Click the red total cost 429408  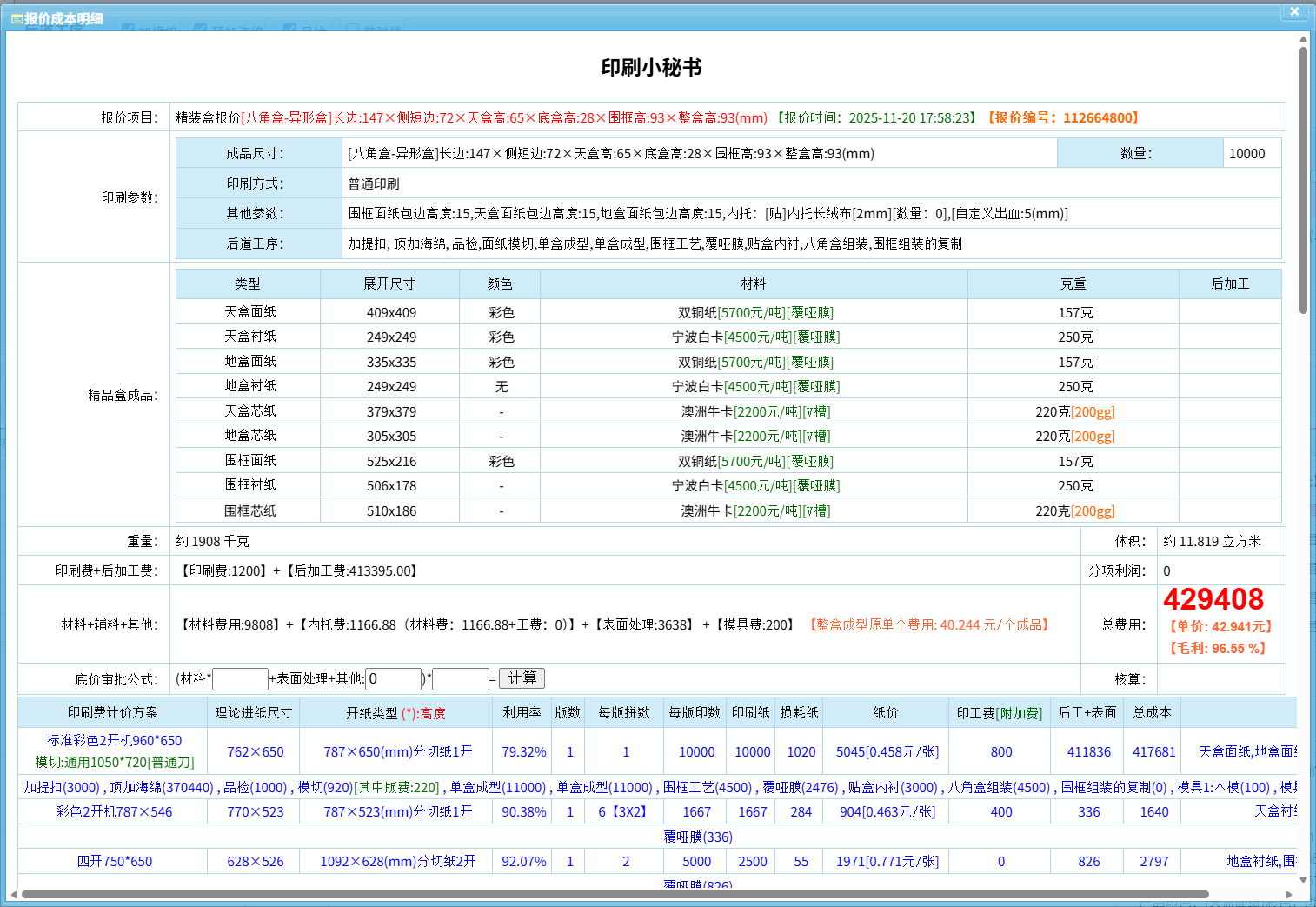1213,599
